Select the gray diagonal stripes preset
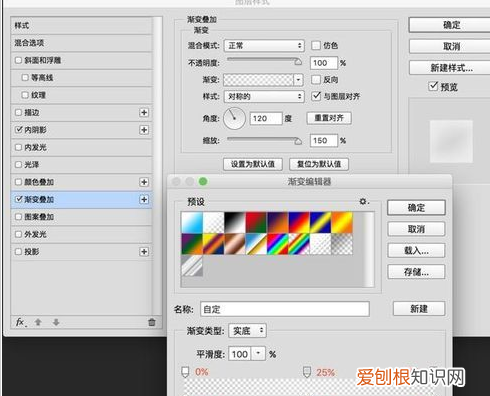 click(x=192, y=266)
